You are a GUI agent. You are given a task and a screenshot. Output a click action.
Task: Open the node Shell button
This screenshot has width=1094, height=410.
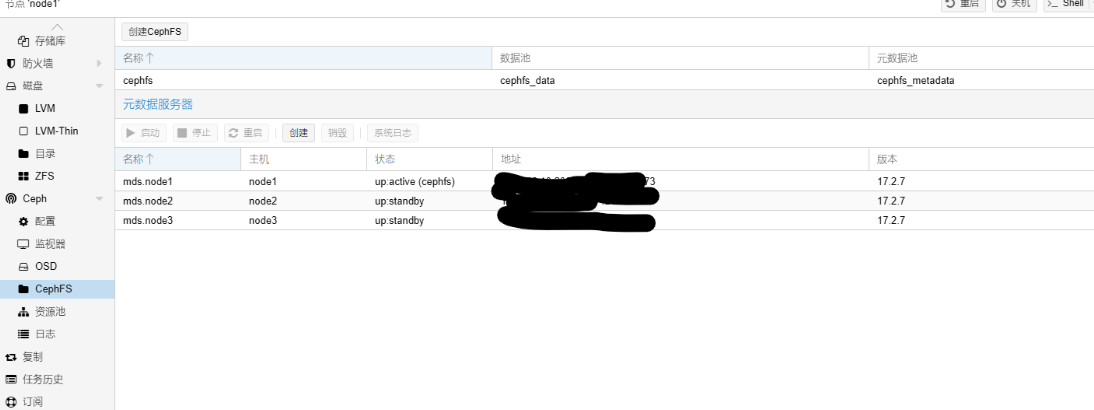pos(1066,4)
